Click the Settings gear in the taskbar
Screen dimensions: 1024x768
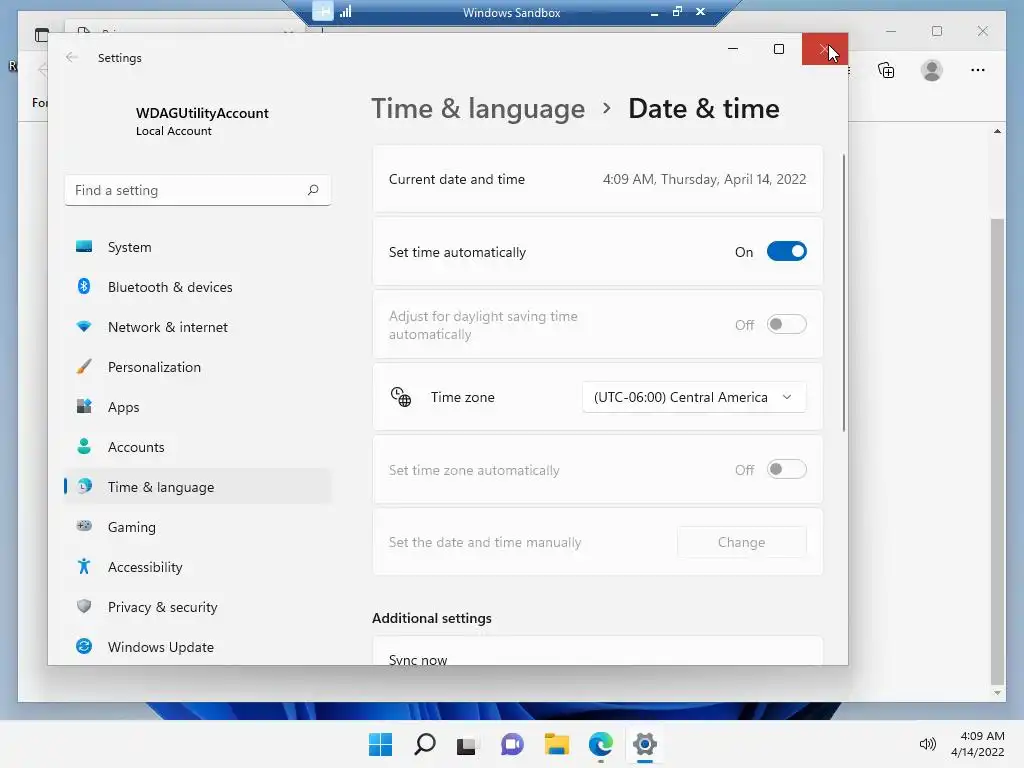645,744
